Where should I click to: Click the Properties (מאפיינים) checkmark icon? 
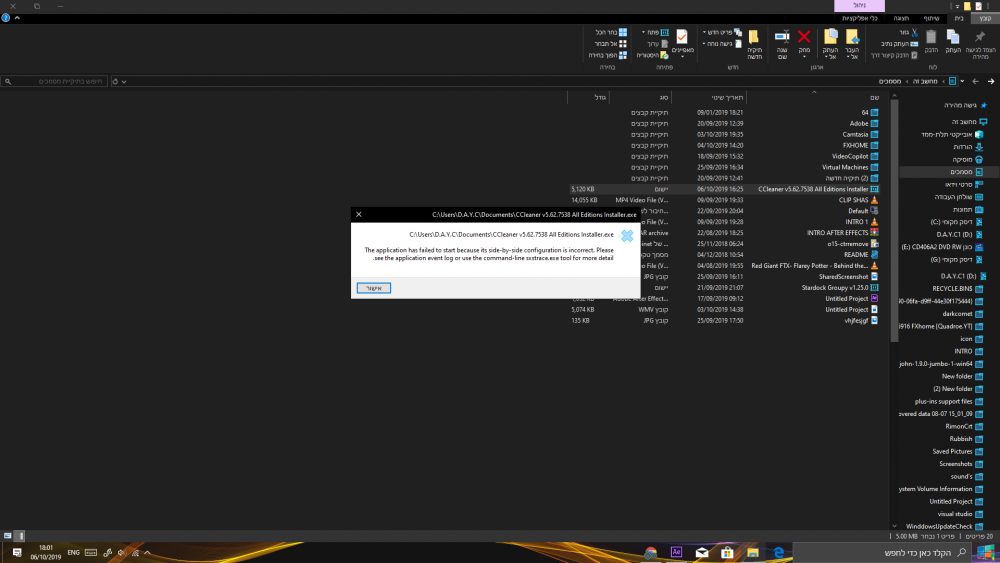coord(682,37)
